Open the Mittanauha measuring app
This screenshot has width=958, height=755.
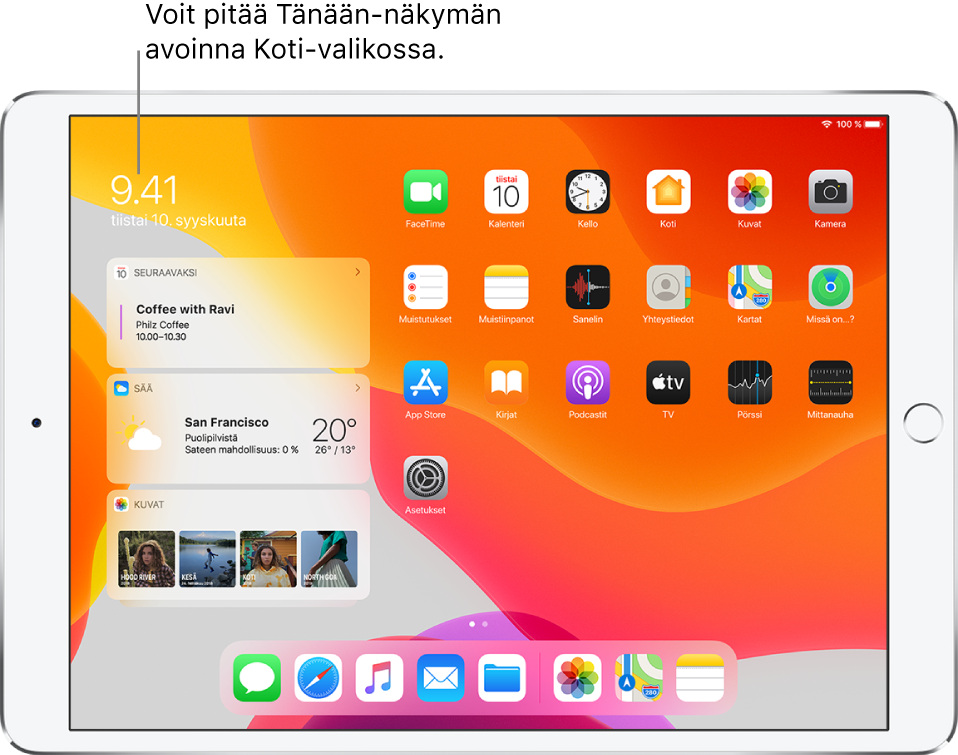pos(830,383)
